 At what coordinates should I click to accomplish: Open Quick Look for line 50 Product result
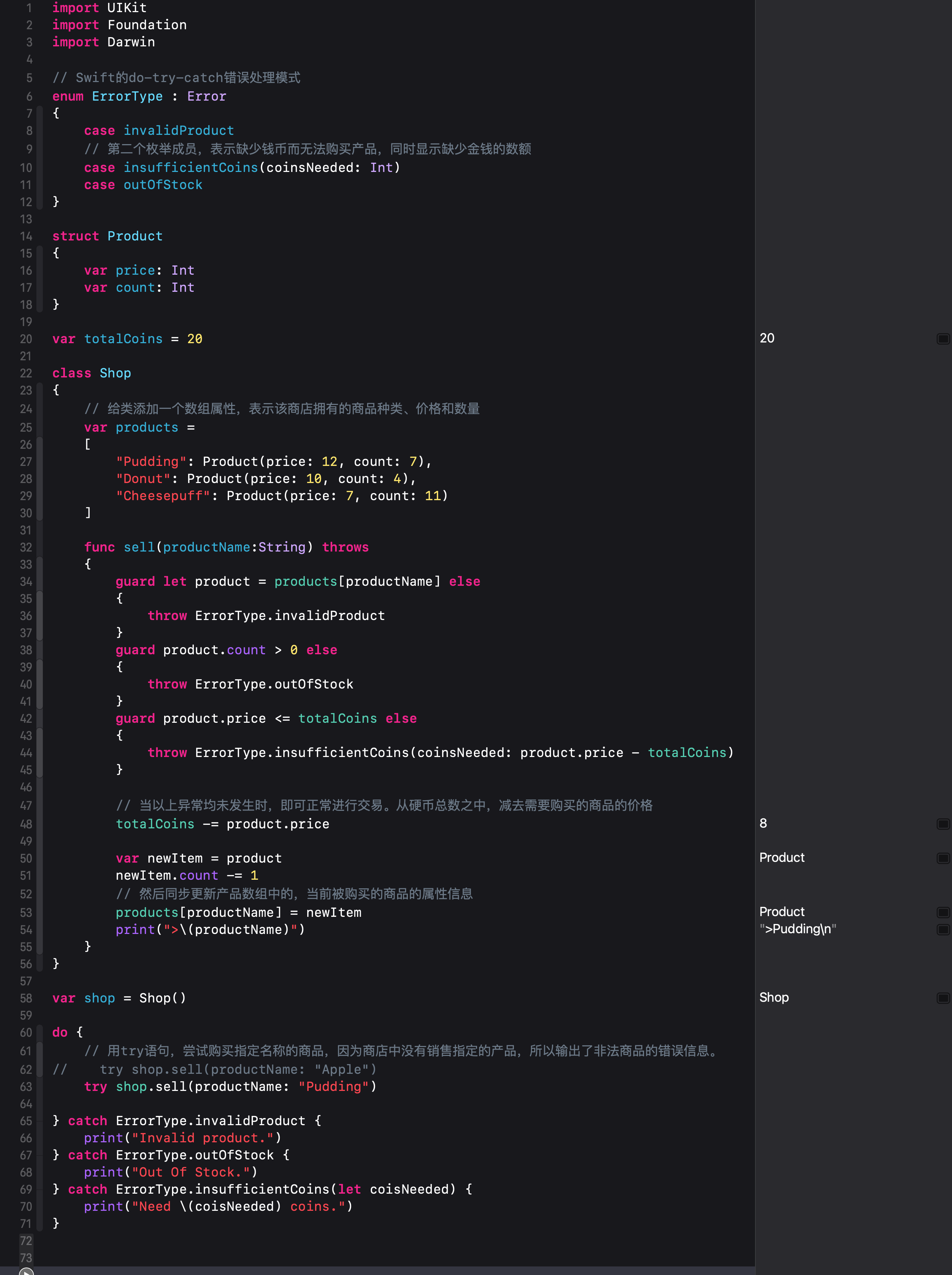coord(943,858)
